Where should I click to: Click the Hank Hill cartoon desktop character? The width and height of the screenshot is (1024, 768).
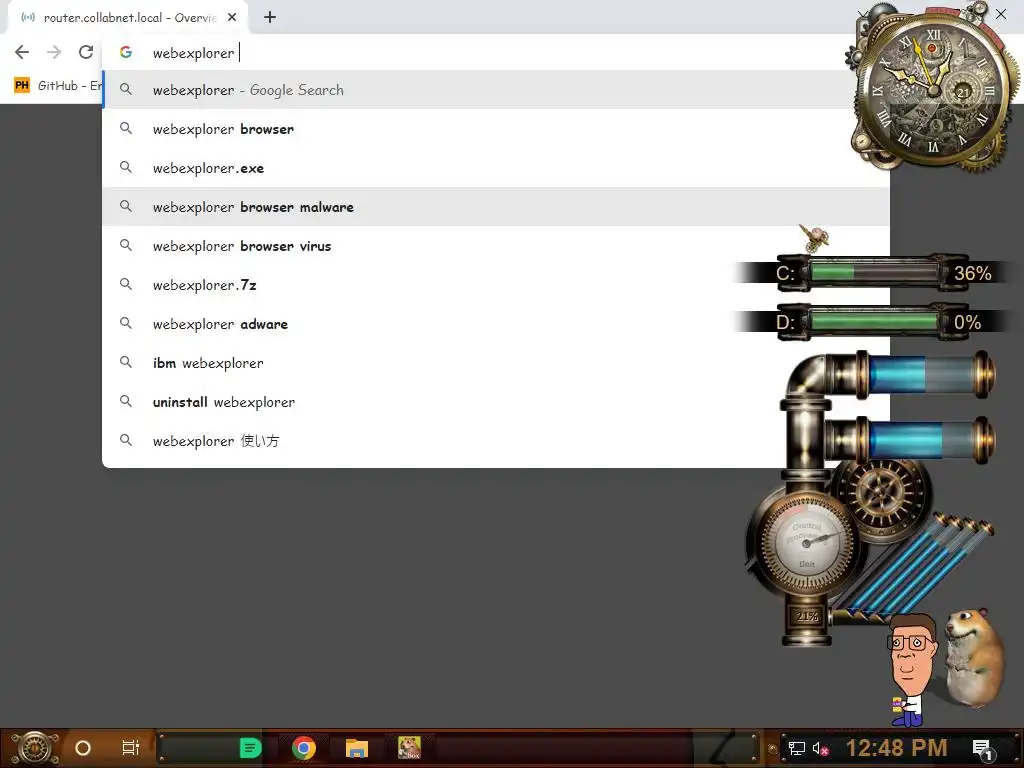(911, 669)
